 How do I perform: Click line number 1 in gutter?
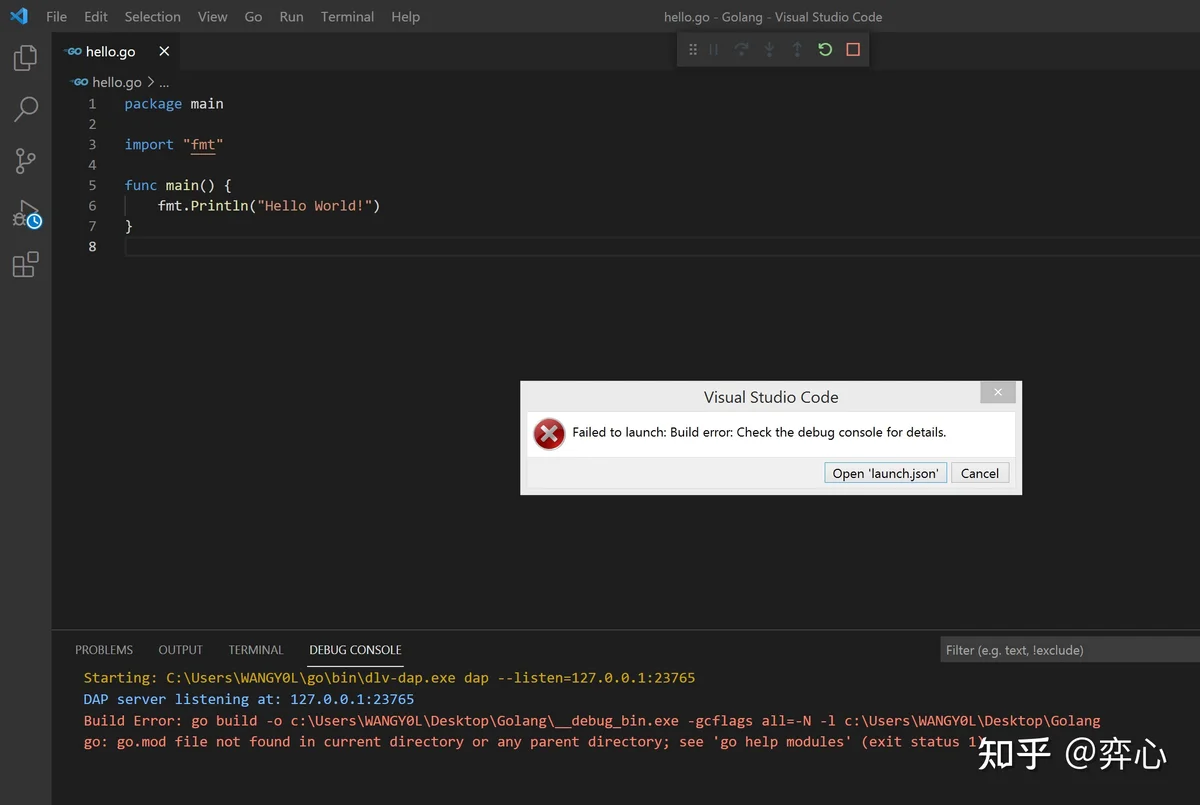coord(93,104)
